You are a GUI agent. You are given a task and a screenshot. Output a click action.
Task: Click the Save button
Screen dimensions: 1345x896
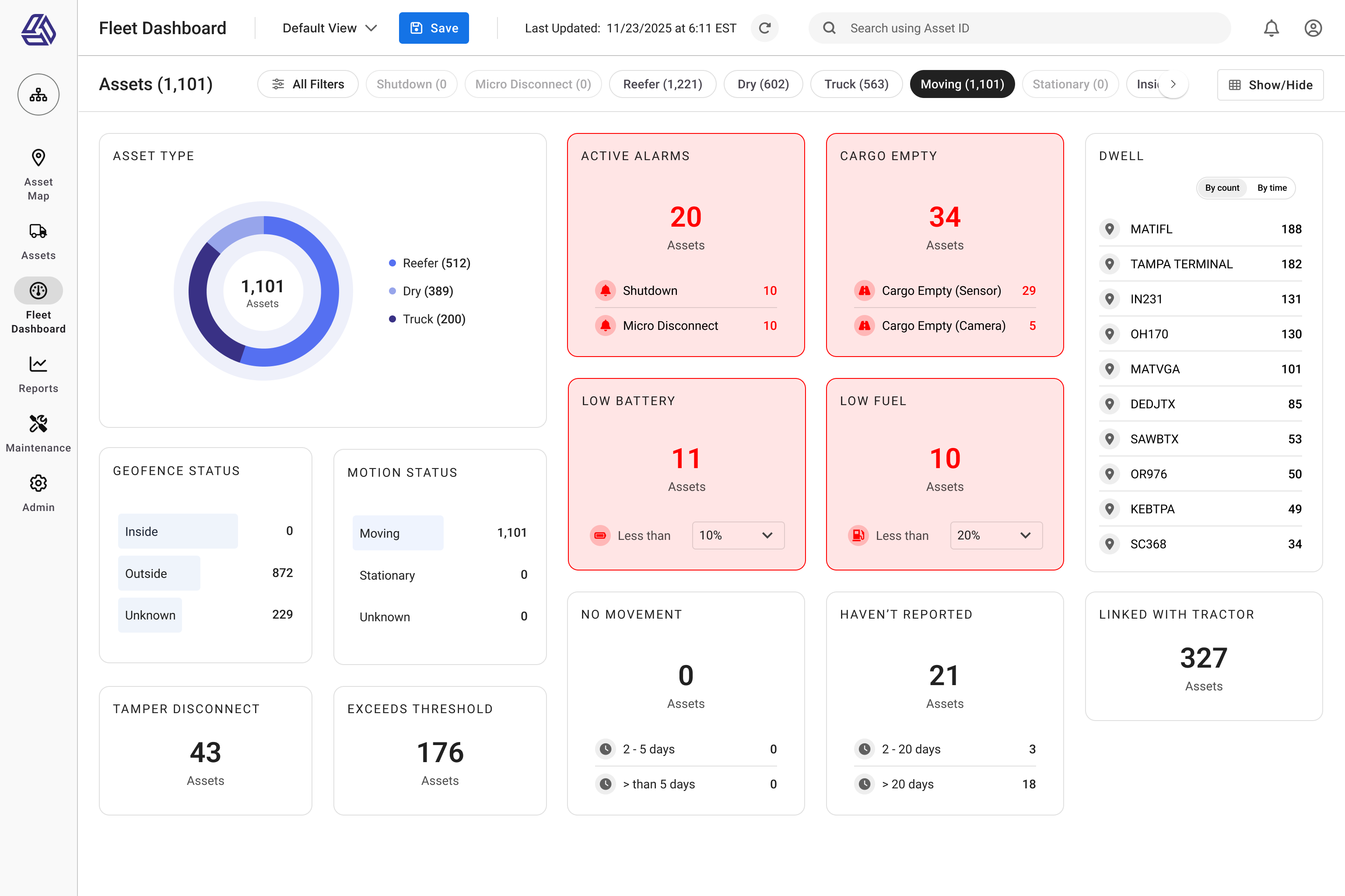point(434,28)
